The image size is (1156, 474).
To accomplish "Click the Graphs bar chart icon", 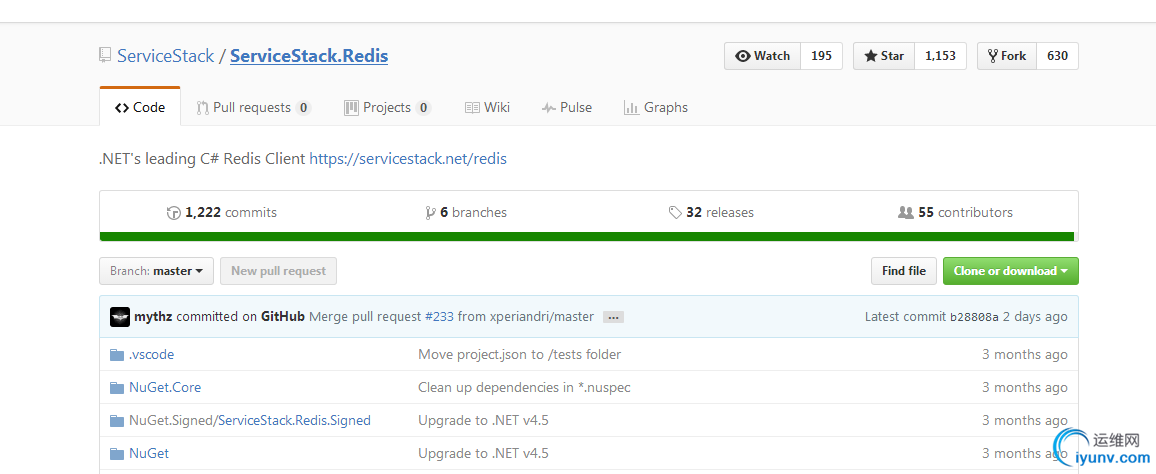I will coord(631,108).
